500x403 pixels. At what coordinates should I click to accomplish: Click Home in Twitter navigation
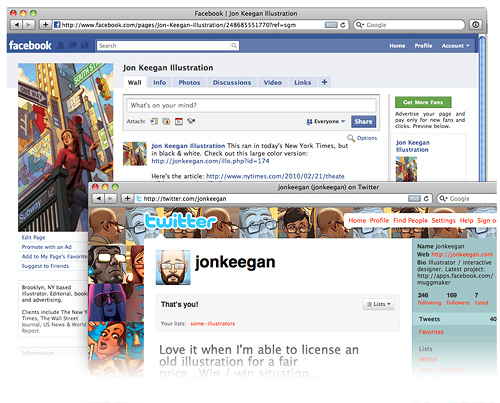tap(357, 220)
